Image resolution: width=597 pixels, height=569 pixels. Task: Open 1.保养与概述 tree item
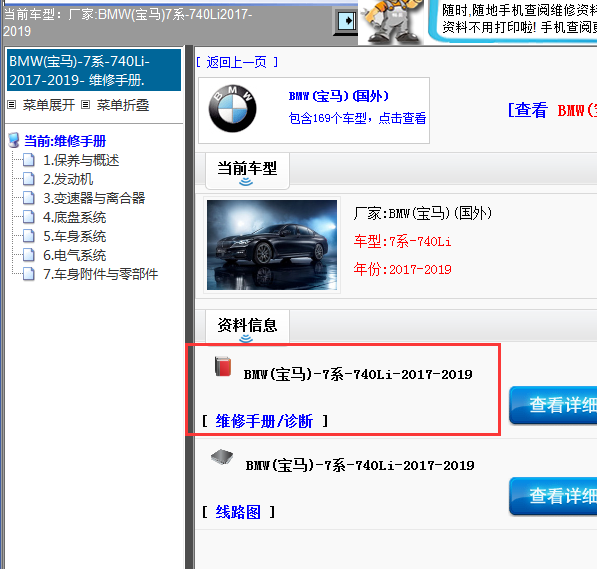coord(81,160)
